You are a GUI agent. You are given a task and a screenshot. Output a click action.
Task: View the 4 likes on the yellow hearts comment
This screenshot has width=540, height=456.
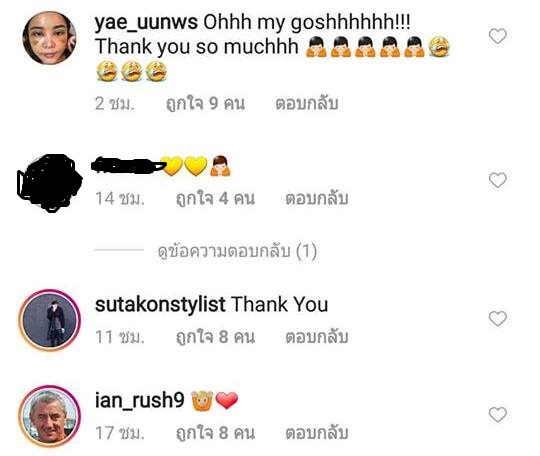215,199
